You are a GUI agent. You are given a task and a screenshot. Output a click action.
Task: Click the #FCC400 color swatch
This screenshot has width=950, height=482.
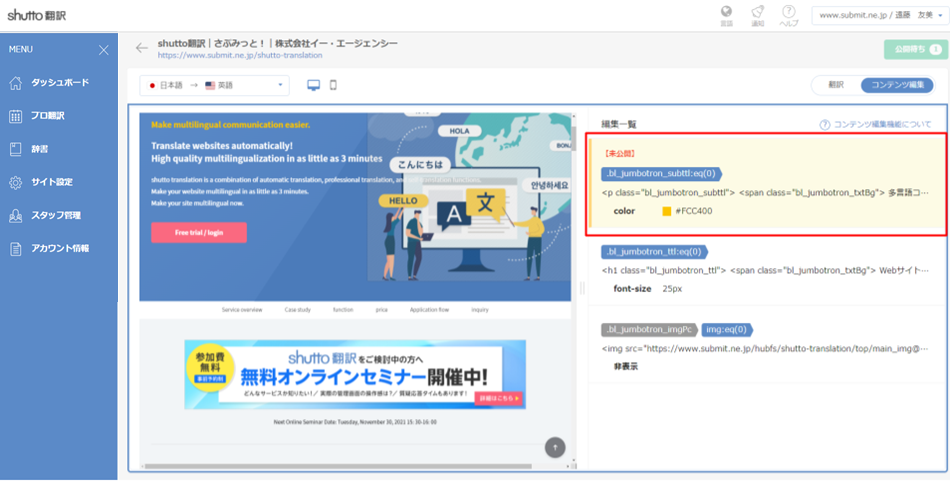coord(667,211)
